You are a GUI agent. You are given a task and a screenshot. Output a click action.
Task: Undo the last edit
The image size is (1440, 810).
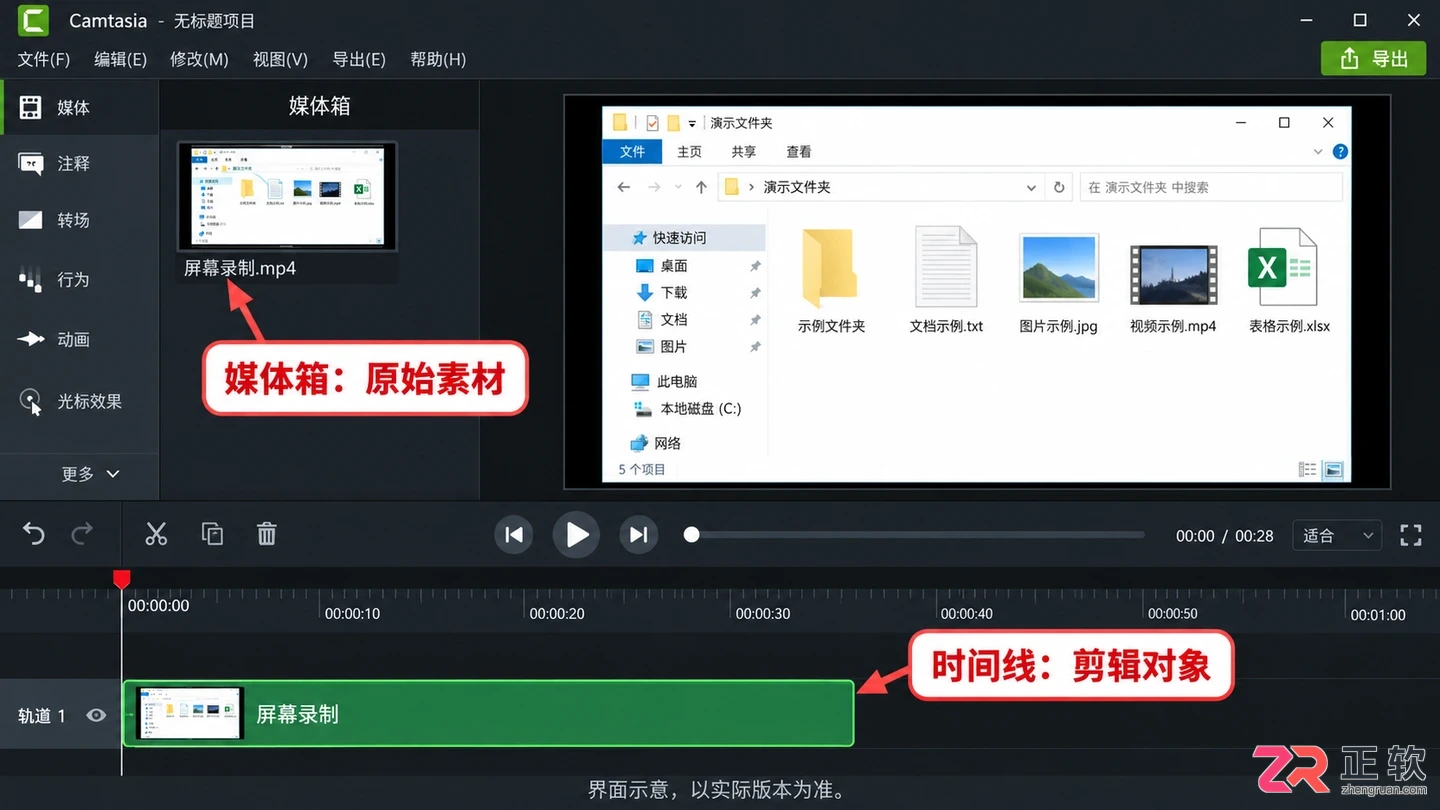(x=34, y=534)
